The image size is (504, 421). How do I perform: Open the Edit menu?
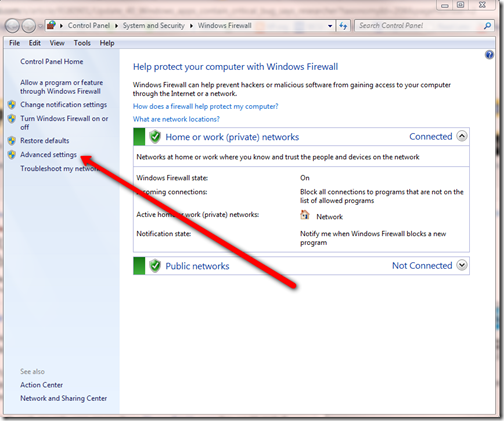(x=35, y=43)
